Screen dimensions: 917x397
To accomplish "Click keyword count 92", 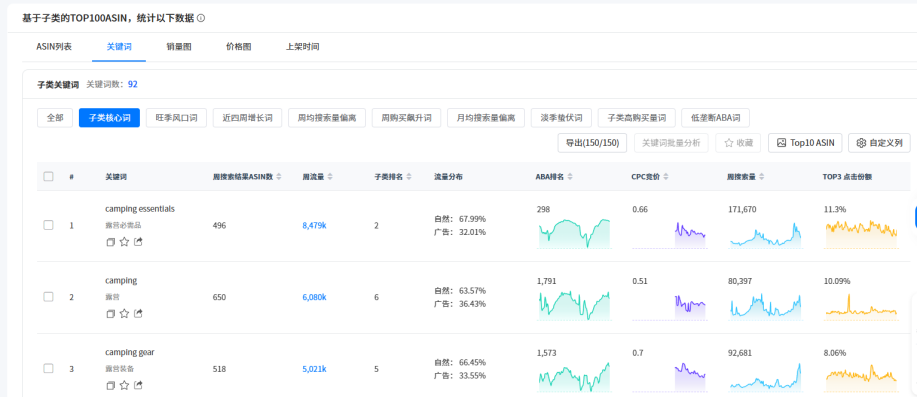I will [x=133, y=84].
